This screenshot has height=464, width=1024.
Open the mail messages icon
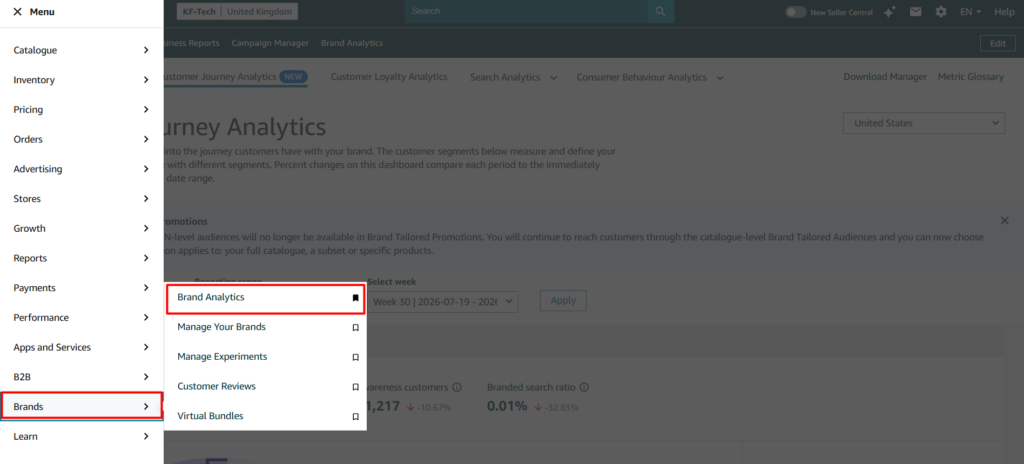916,12
